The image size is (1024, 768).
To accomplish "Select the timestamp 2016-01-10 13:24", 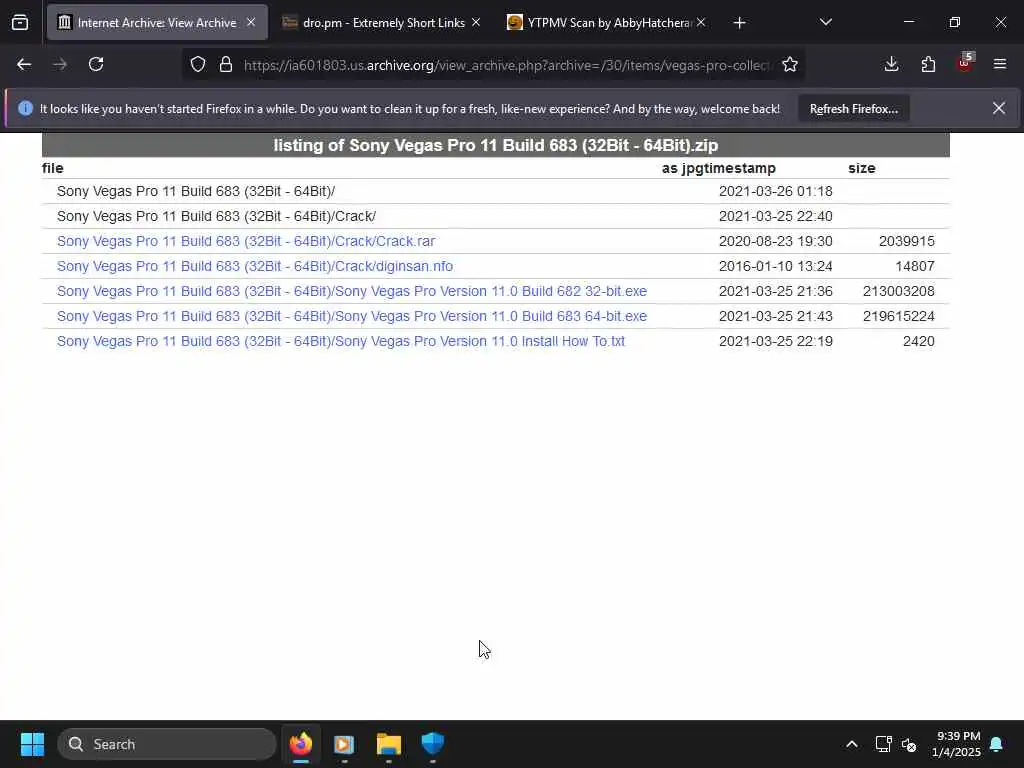I will tap(775, 266).
